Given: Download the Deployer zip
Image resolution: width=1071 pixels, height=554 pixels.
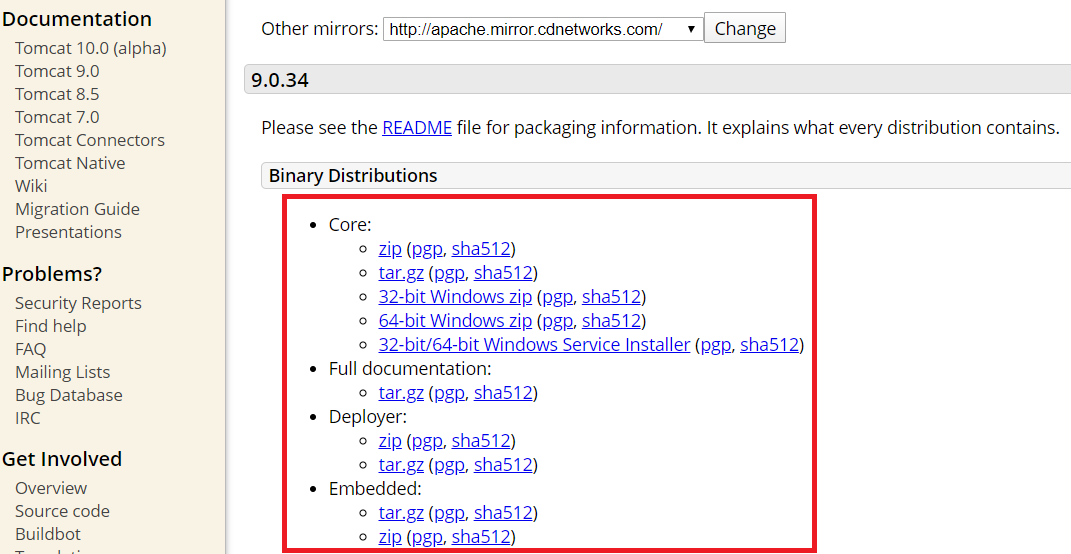Looking at the screenshot, I should [390, 441].
